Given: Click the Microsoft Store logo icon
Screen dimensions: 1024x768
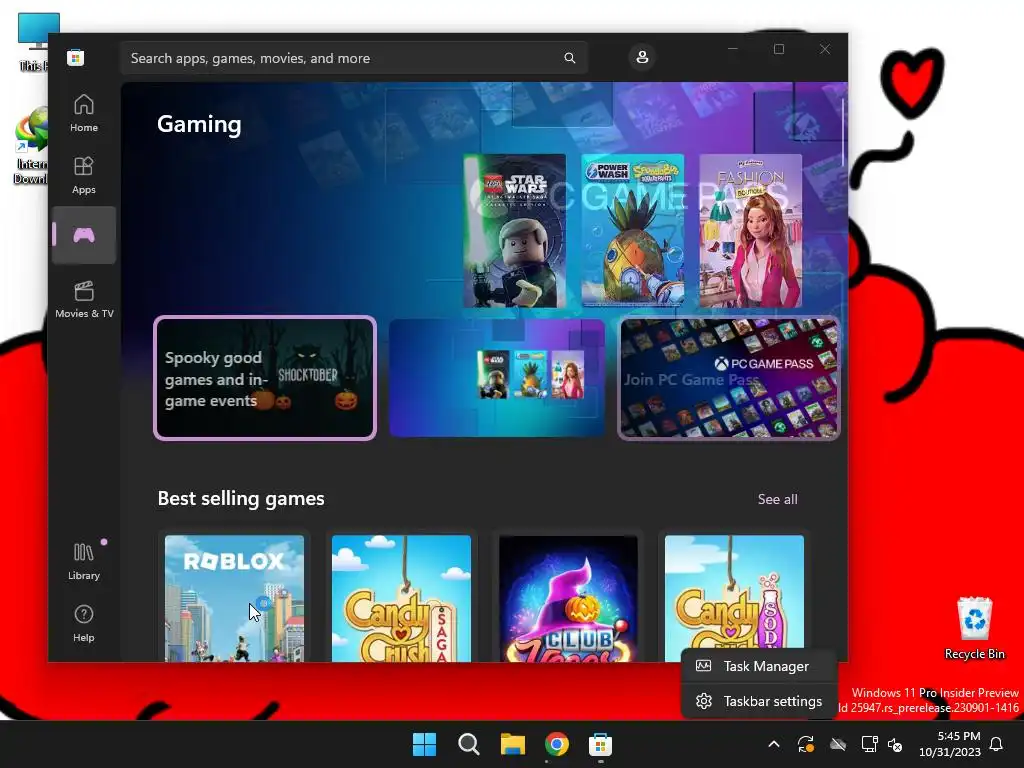Looking at the screenshot, I should tap(76, 57).
